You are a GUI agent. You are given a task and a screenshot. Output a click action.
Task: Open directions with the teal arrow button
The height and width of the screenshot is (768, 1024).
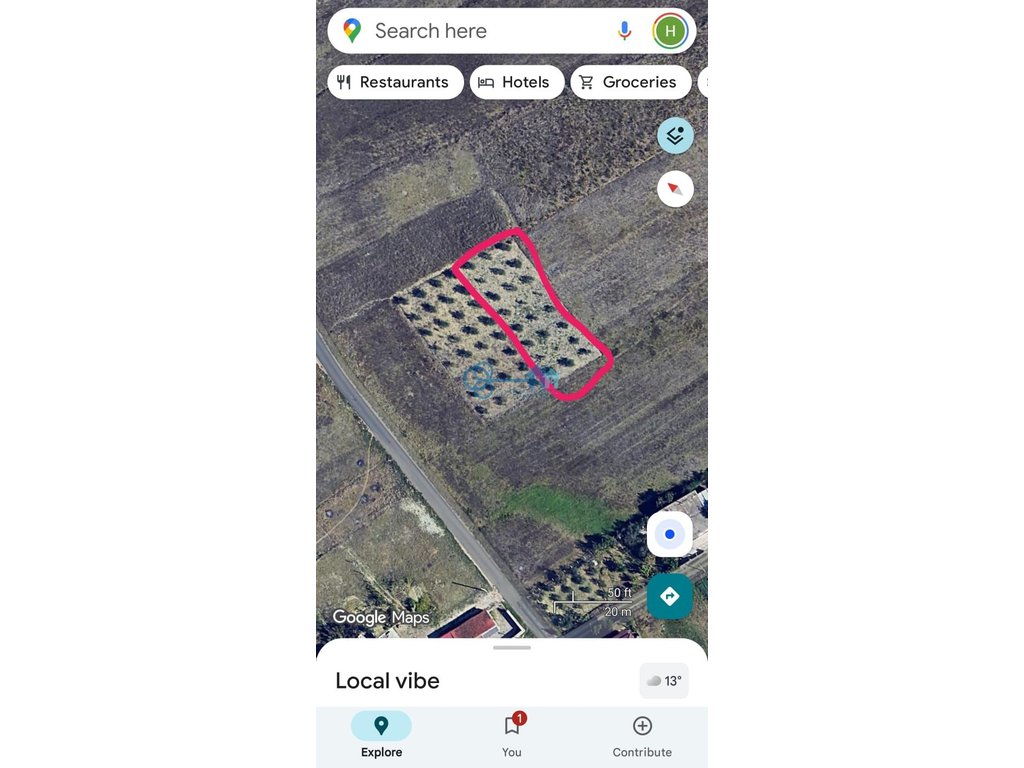pyautogui.click(x=669, y=596)
